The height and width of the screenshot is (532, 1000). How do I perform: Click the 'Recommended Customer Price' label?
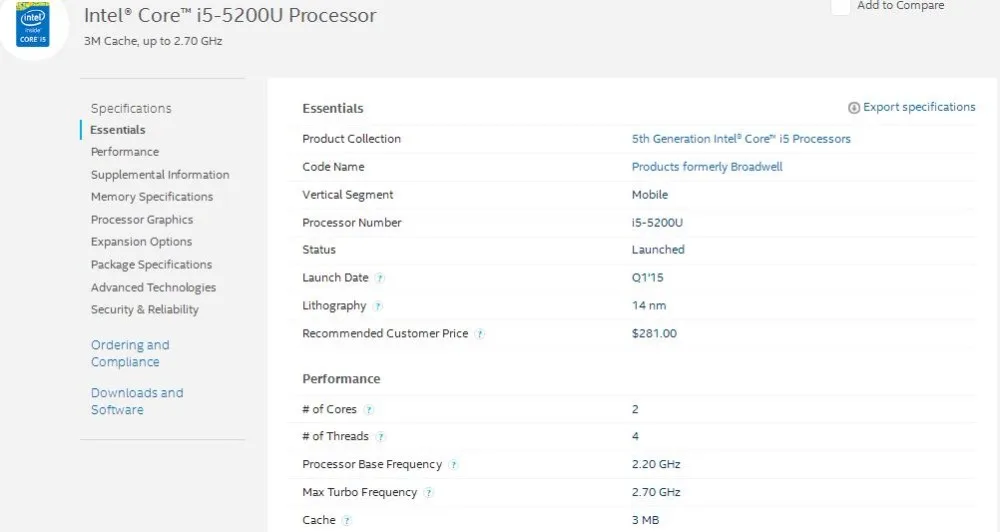[x=385, y=333]
